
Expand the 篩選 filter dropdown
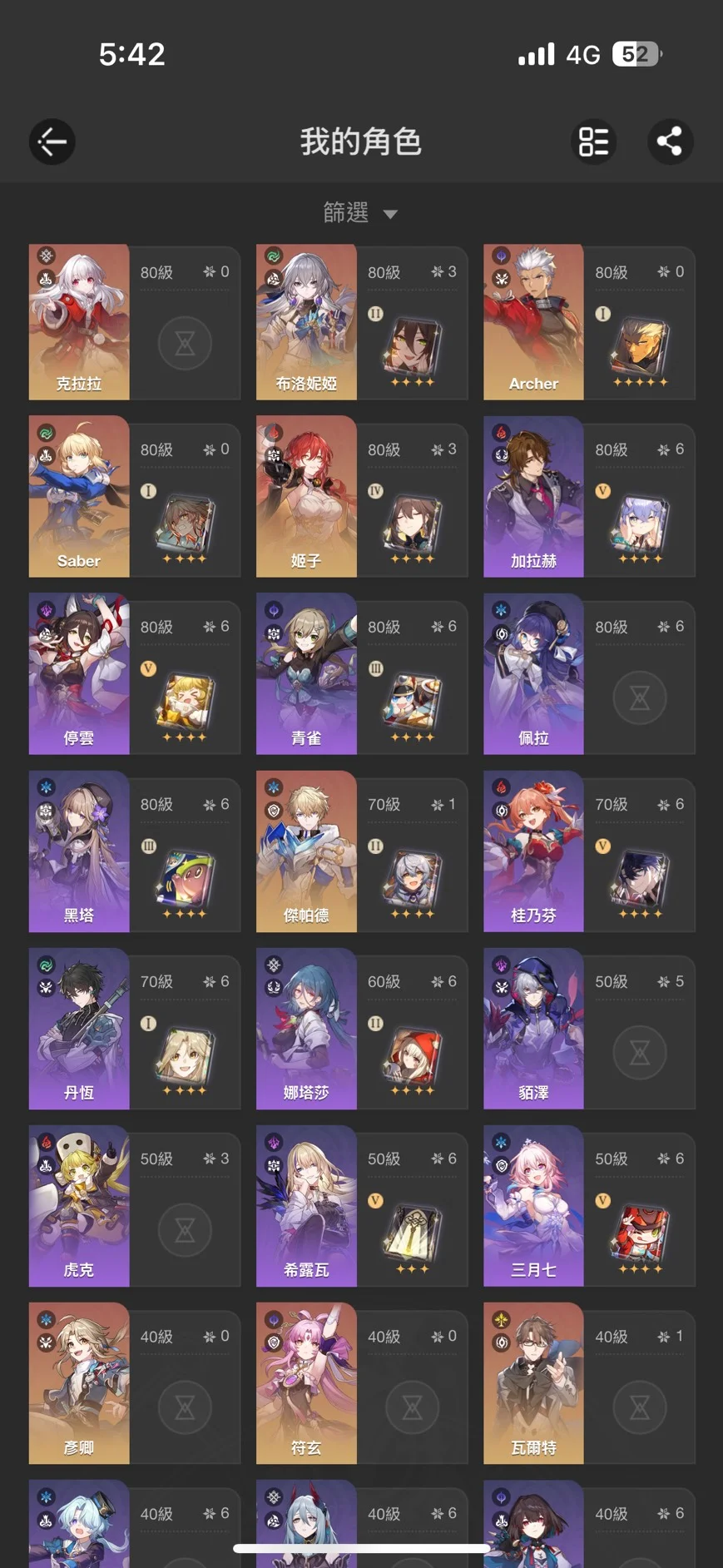[360, 213]
